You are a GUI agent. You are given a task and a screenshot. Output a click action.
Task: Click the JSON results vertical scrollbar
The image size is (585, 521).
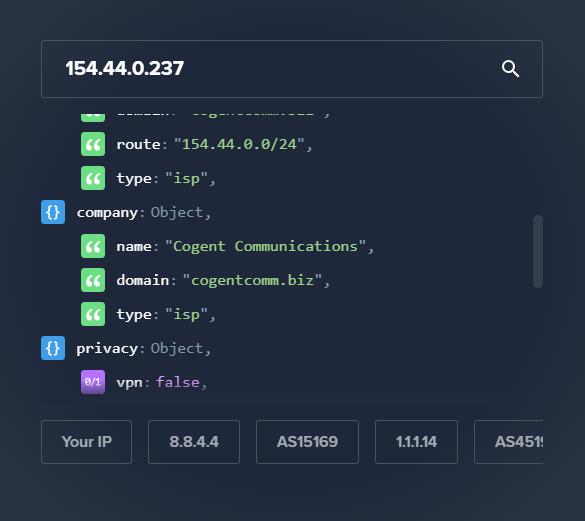[x=538, y=251]
